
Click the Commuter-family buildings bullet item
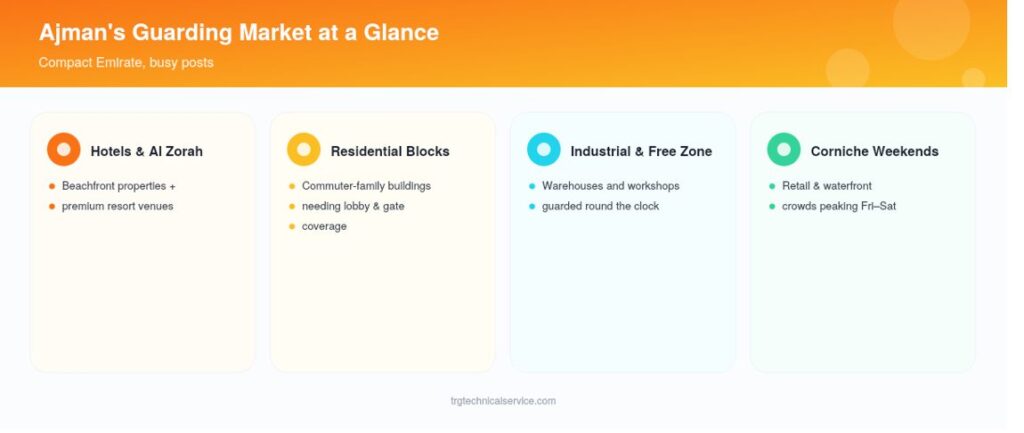(366, 186)
